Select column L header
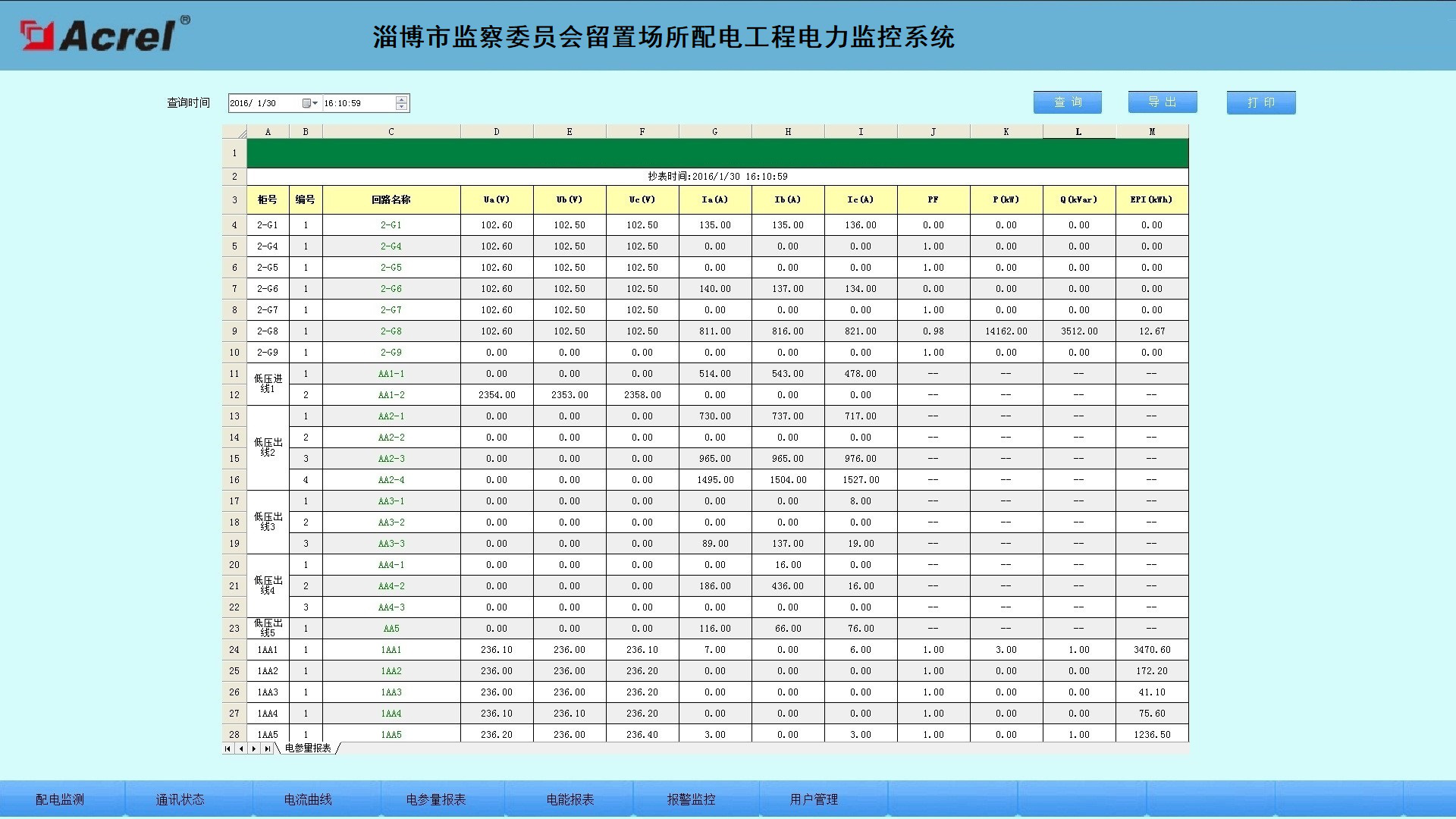The height and width of the screenshot is (819, 1456). (x=1078, y=132)
